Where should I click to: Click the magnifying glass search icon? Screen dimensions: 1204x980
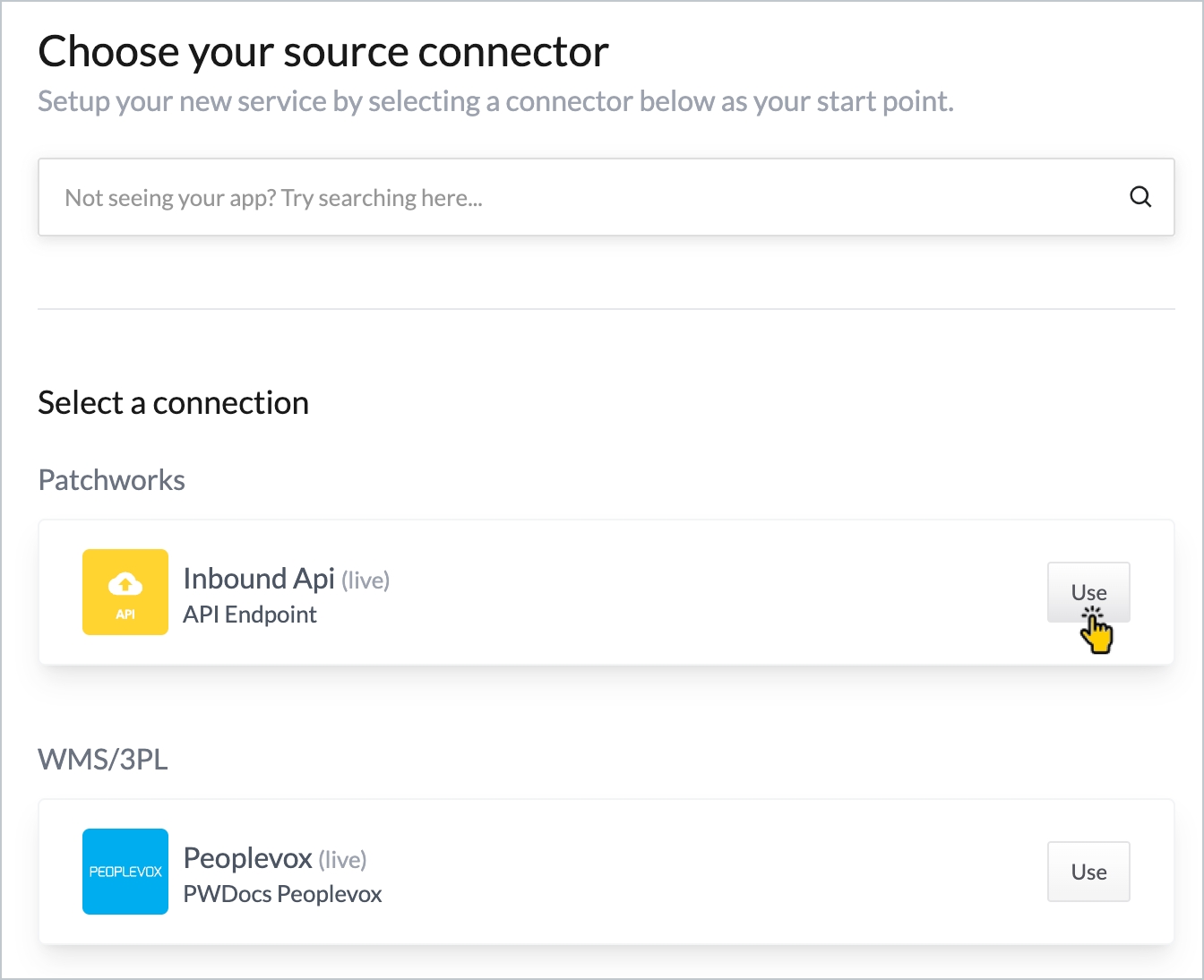tap(1139, 197)
